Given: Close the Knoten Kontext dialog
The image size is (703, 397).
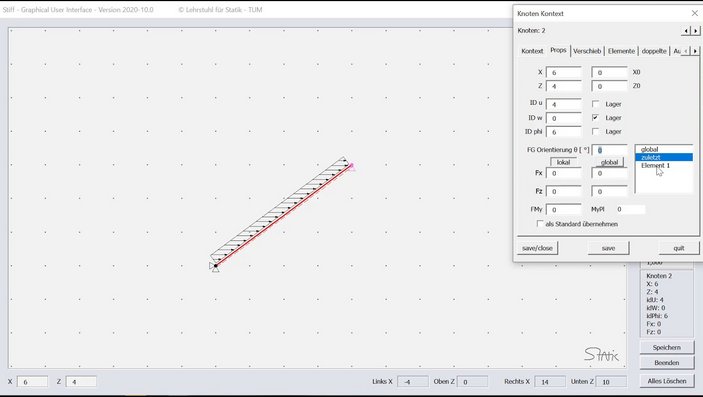Looking at the screenshot, I should (x=694, y=13).
